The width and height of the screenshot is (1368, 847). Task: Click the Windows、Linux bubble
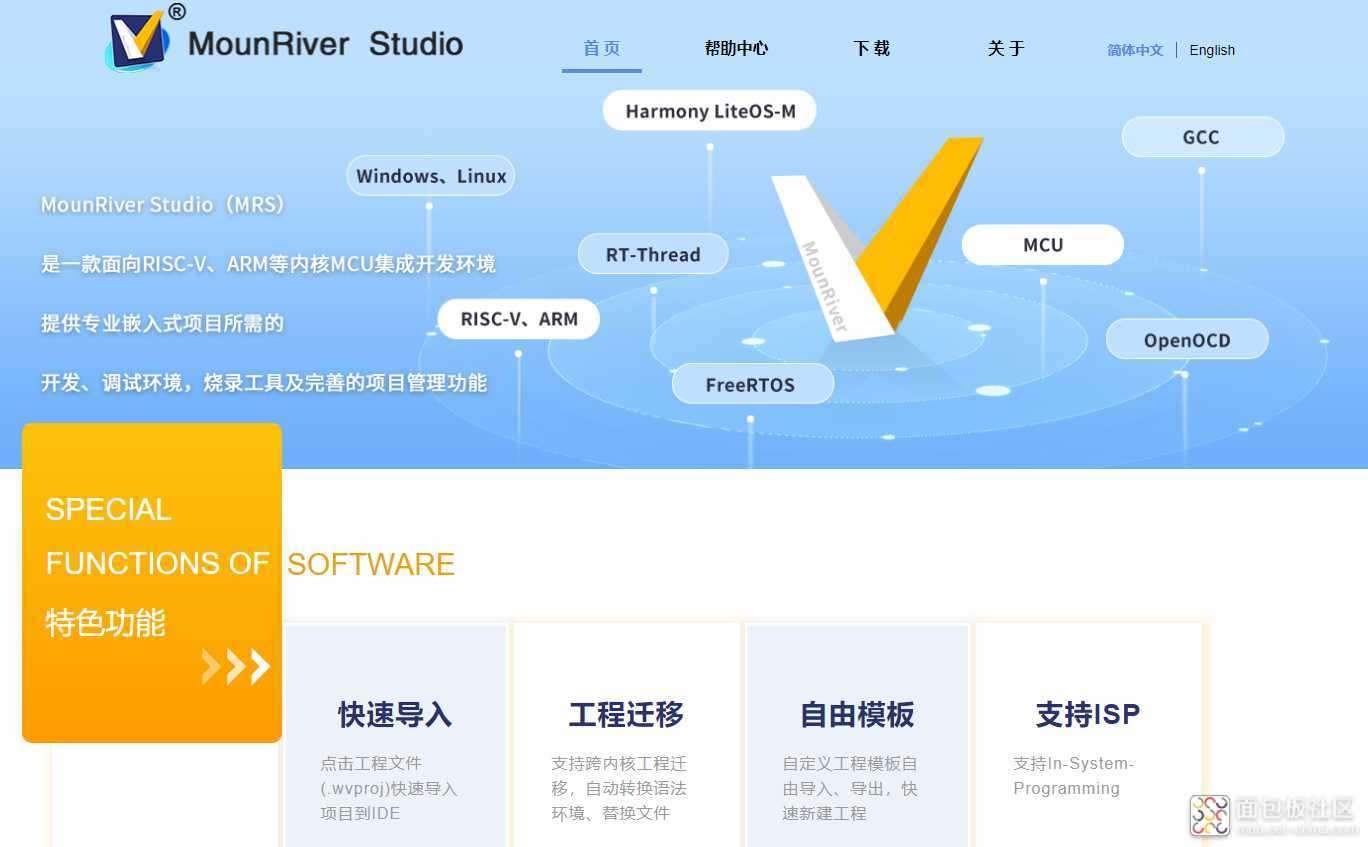pyautogui.click(x=431, y=176)
